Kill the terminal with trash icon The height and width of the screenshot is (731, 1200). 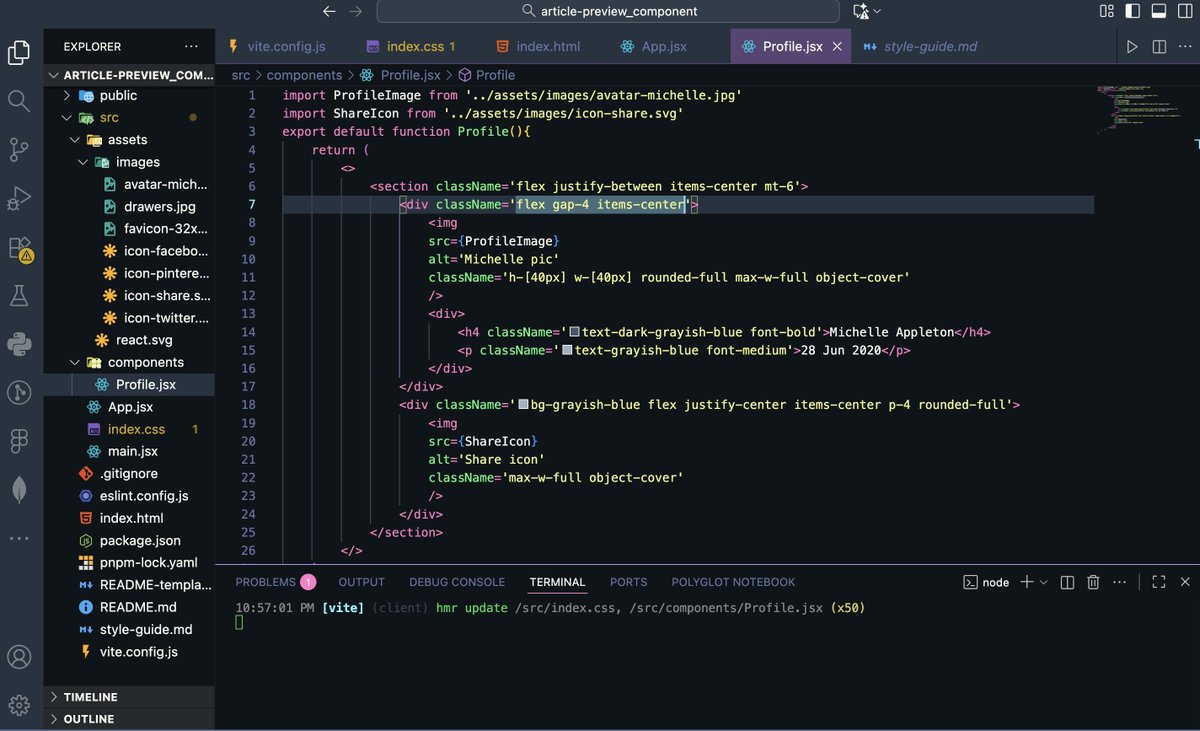coord(1093,582)
